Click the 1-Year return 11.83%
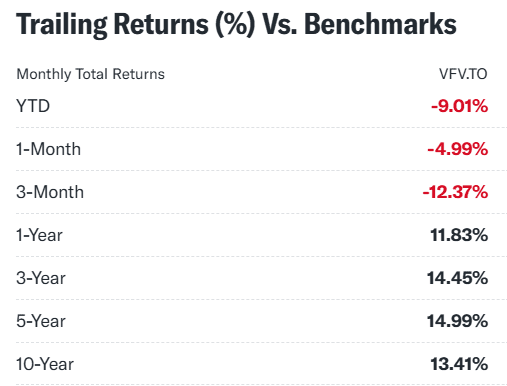 pyautogui.click(x=459, y=235)
